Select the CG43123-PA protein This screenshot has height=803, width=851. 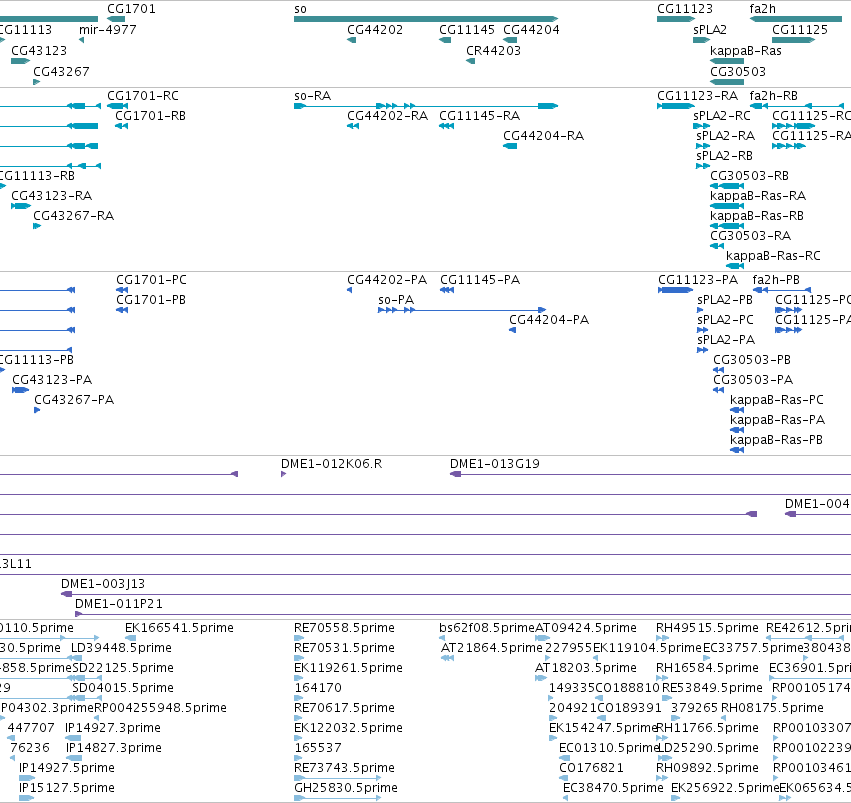click(21, 390)
